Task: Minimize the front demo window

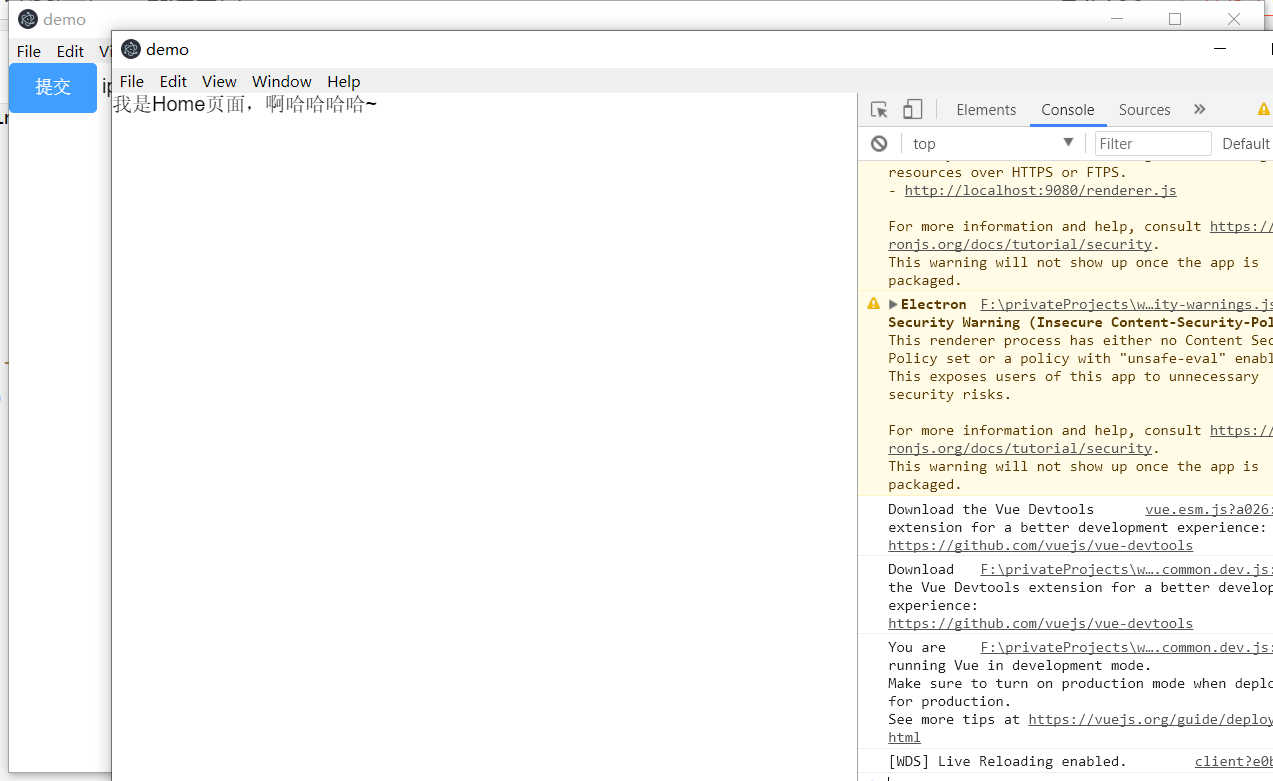Action: point(1220,48)
